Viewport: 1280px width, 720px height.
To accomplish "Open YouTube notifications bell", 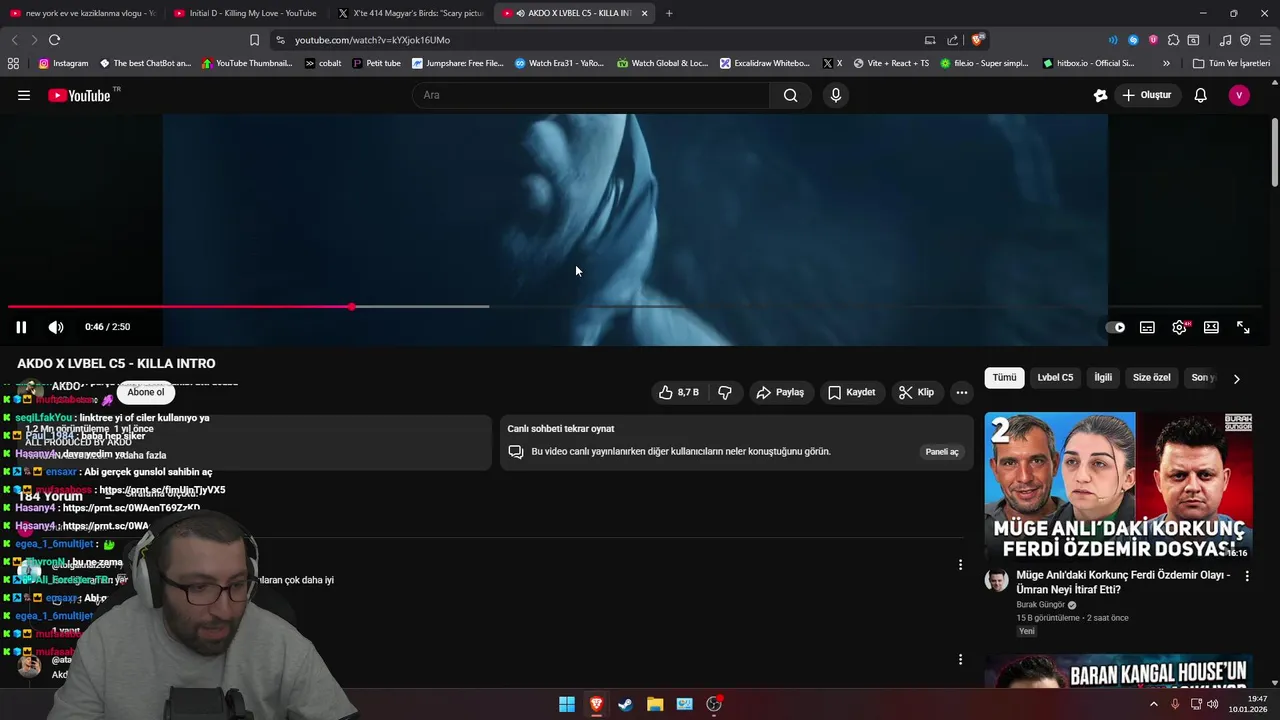I will [x=1201, y=95].
